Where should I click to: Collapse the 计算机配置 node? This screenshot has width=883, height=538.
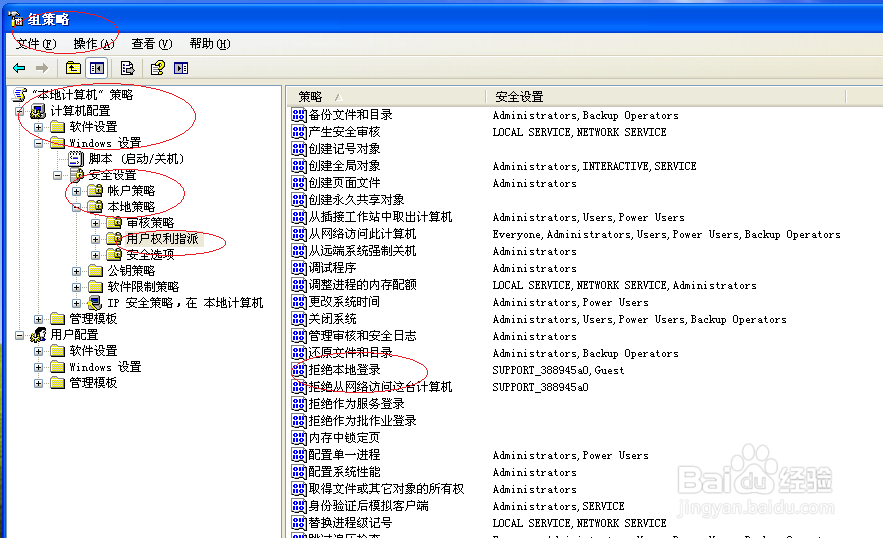[x=19, y=111]
